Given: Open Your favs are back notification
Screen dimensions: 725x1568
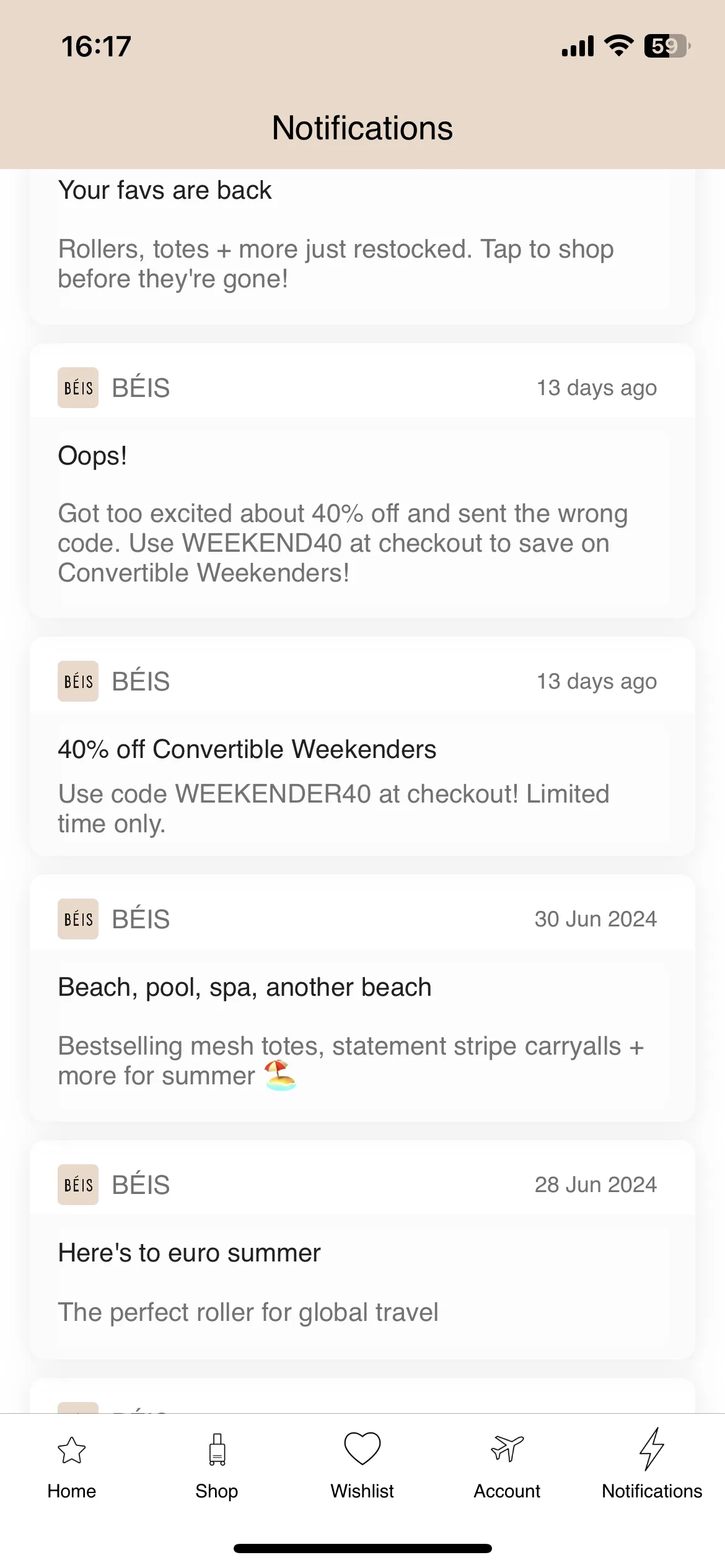Looking at the screenshot, I should coord(362,246).
